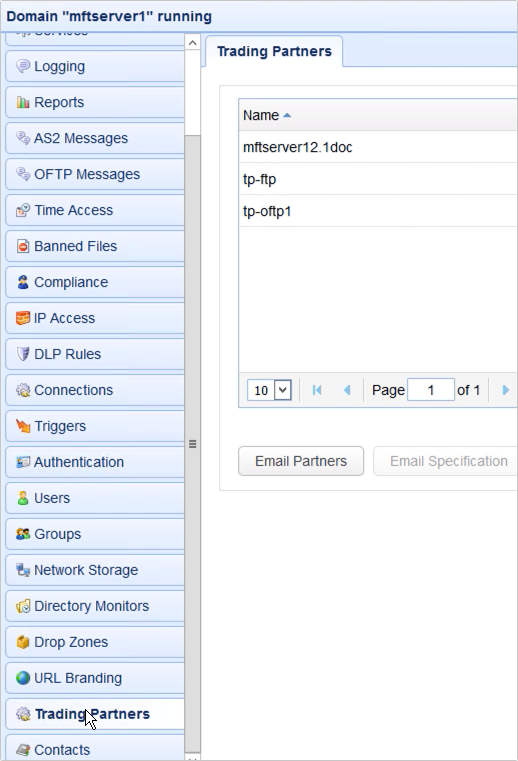
Task: Sort partners using Name column arrow
Action: tap(287, 116)
